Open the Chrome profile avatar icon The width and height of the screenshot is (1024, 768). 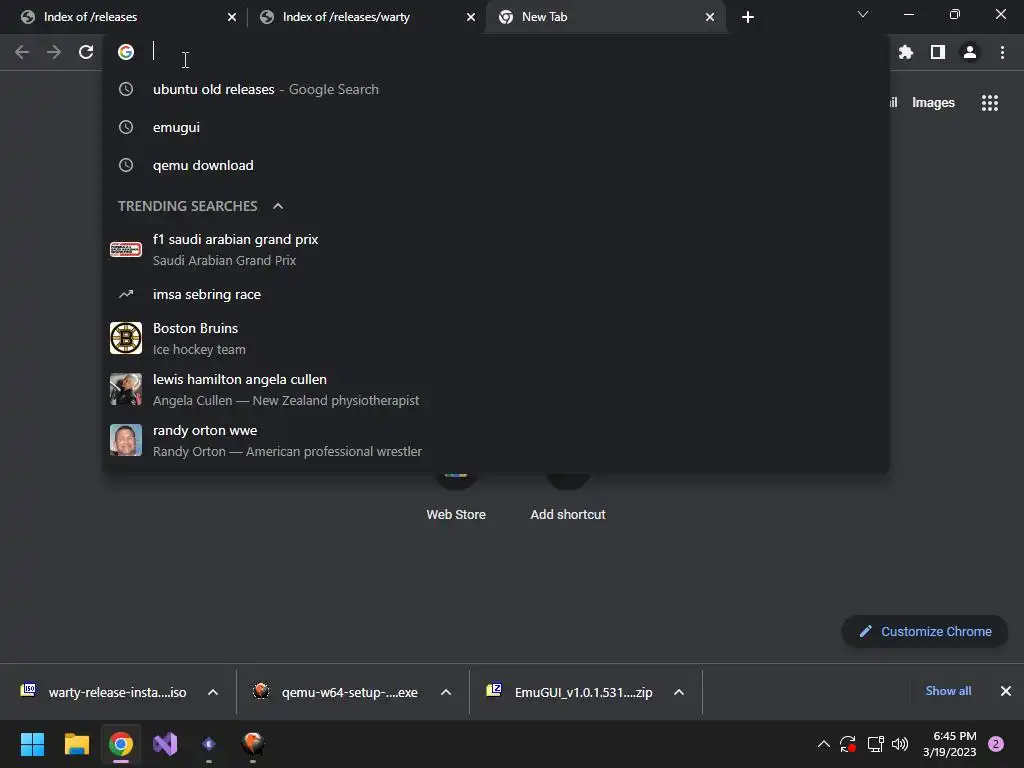[x=970, y=52]
